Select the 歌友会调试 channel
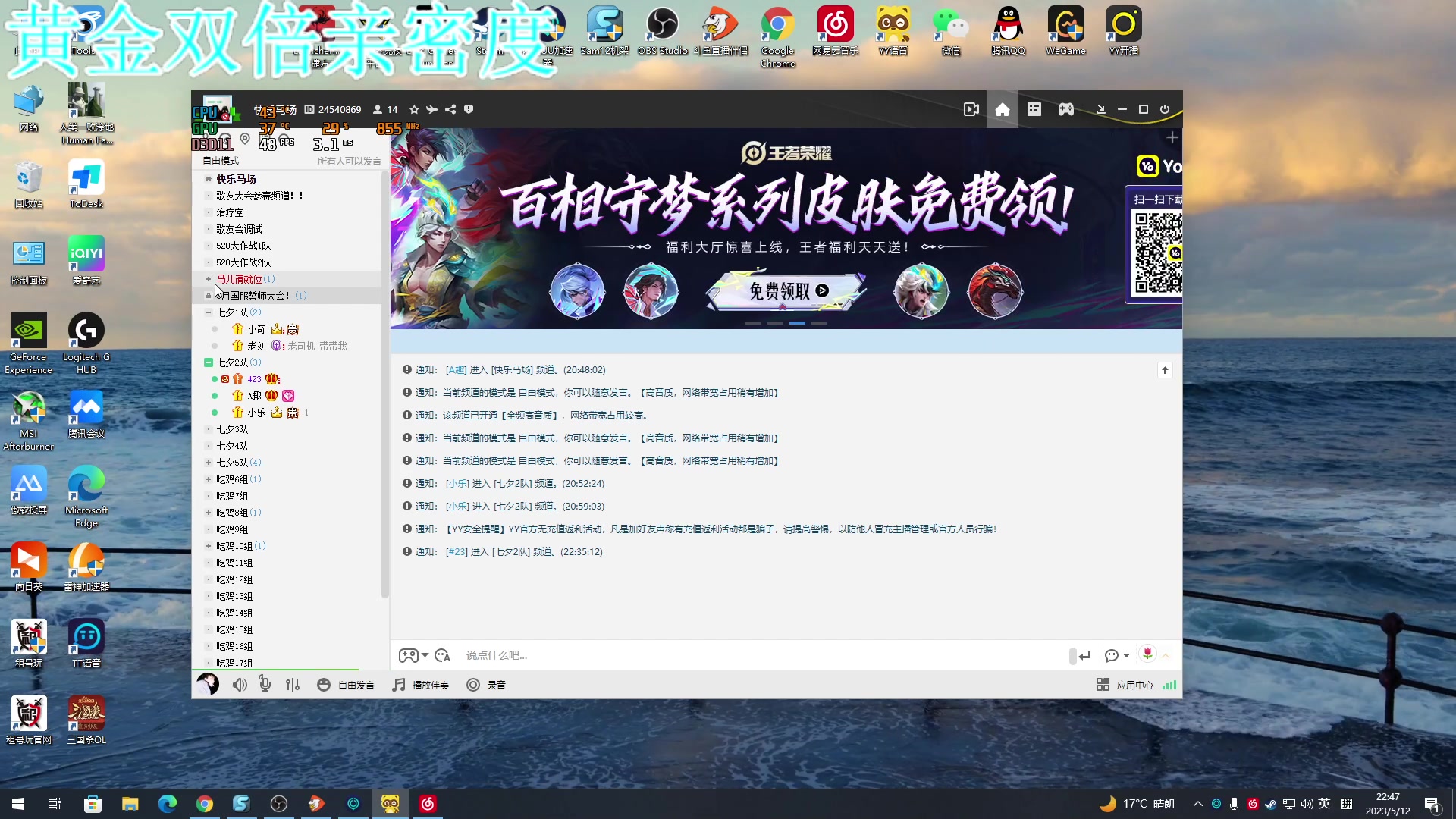 click(239, 229)
